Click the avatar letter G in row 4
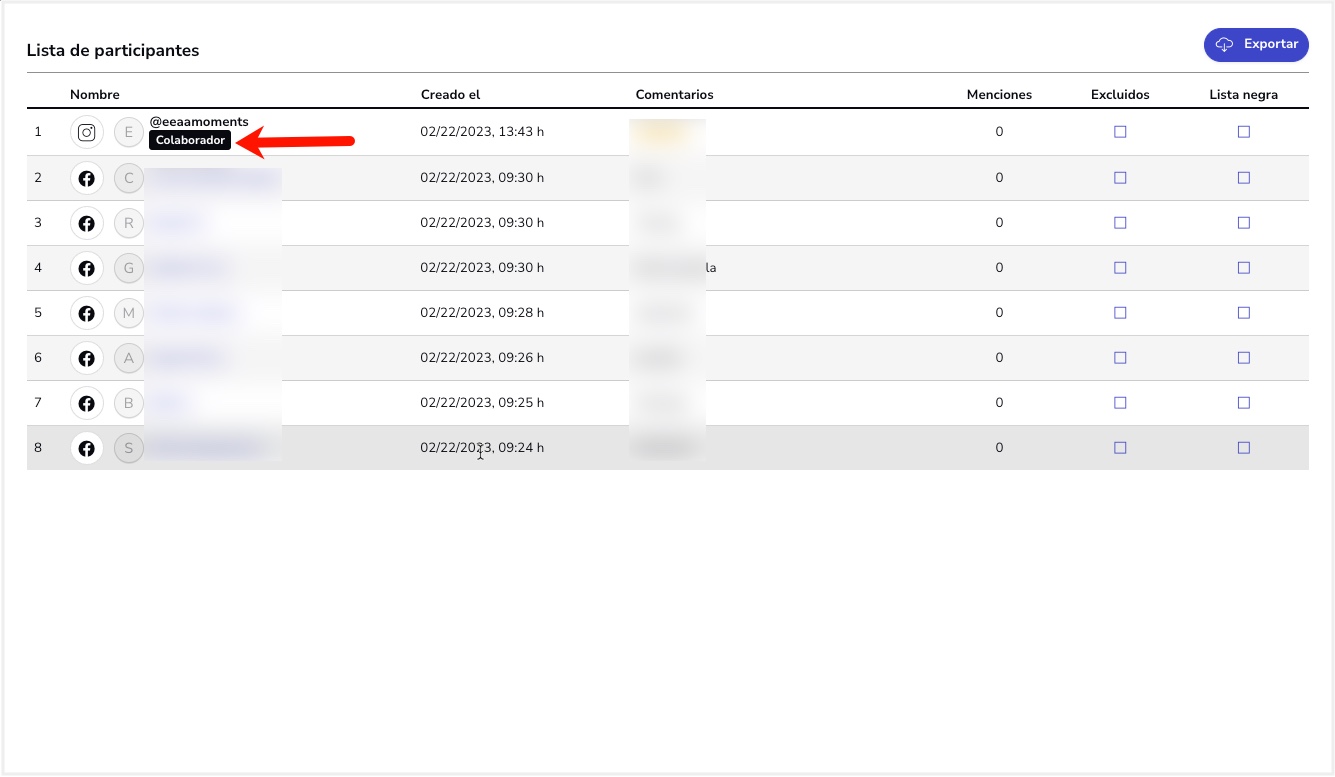This screenshot has width=1335, height=777. pyautogui.click(x=128, y=268)
